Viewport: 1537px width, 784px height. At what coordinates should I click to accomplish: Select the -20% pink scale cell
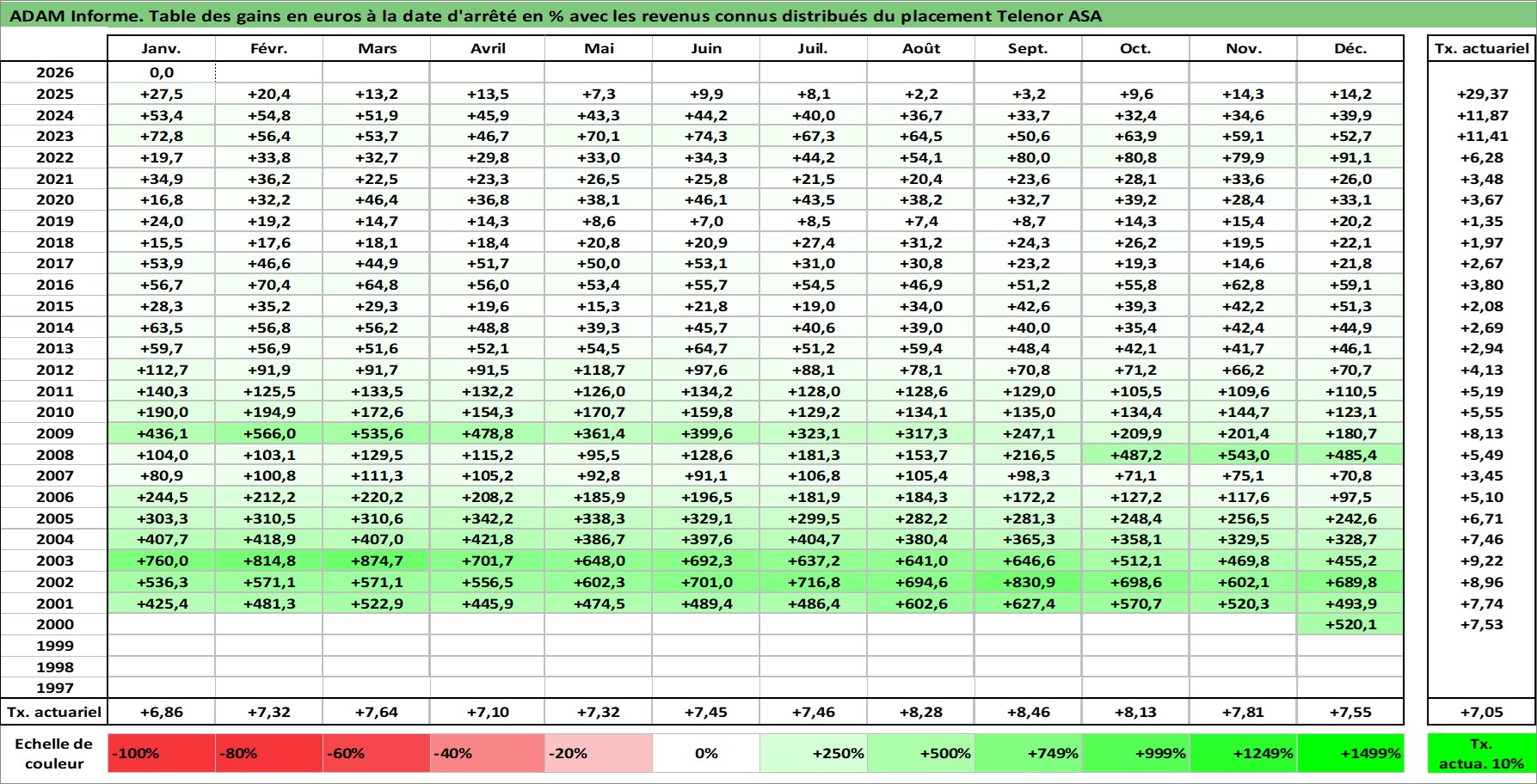599,753
